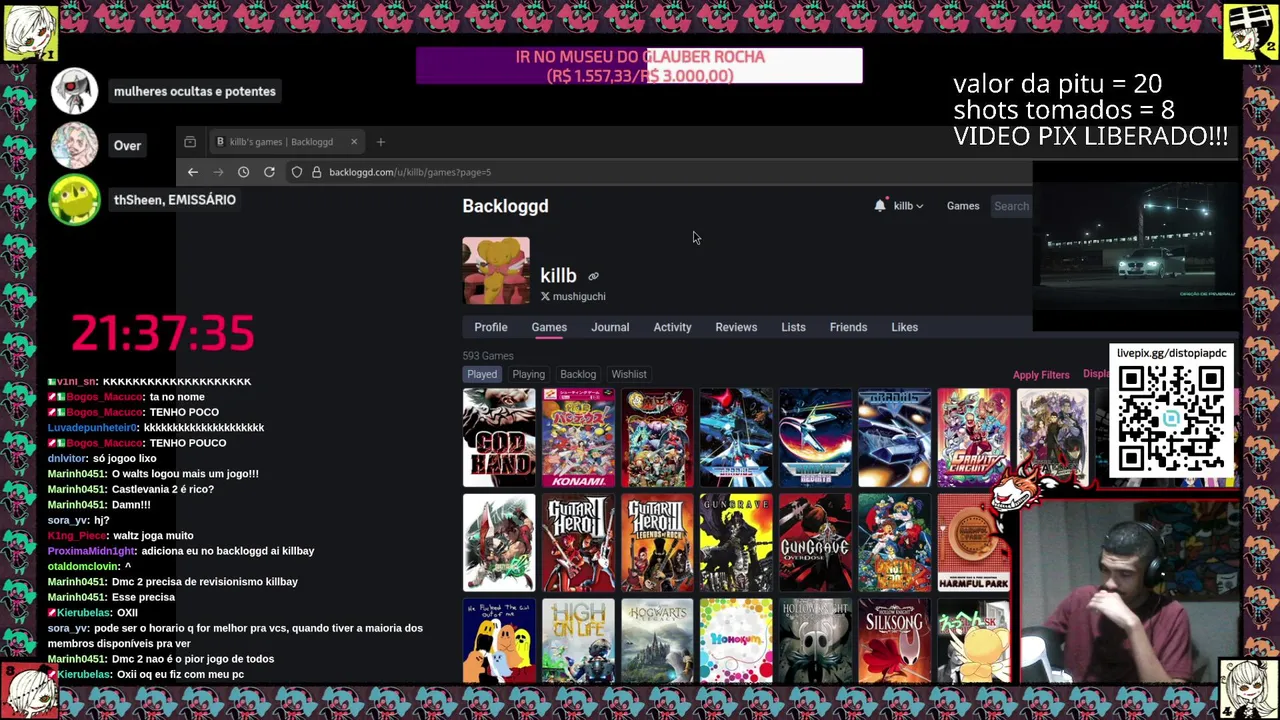The image size is (1280, 720).
Task: Open Games in the top navigation
Action: (963, 206)
